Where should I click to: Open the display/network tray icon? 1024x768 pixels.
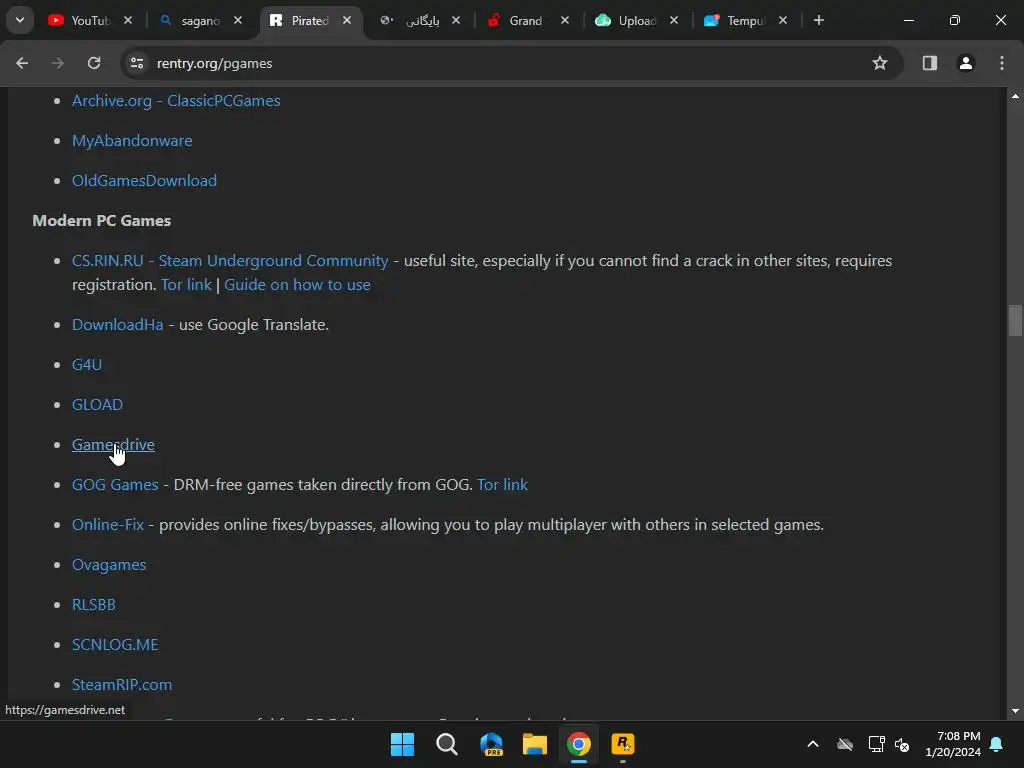coord(876,744)
